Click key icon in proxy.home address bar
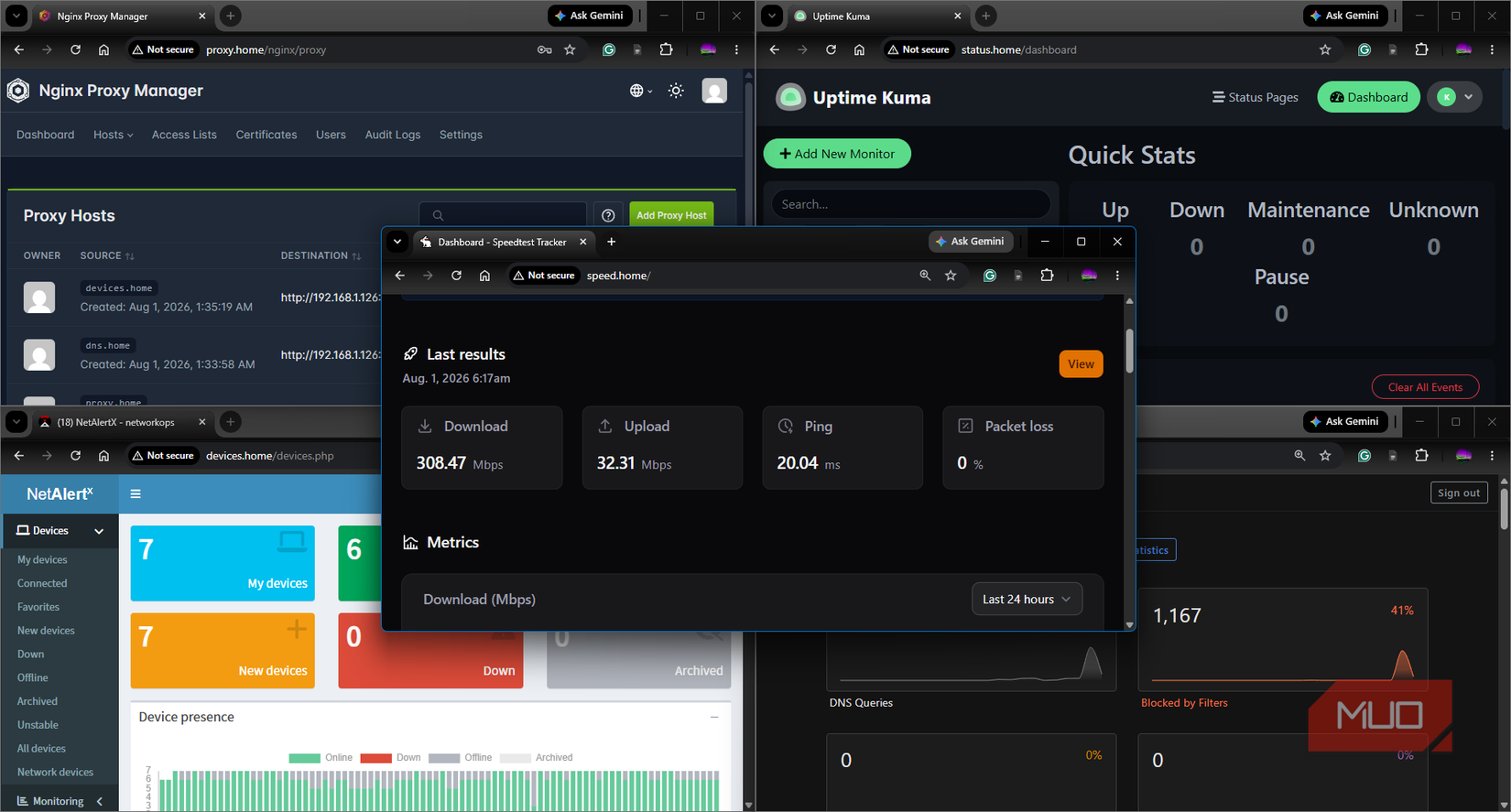Screen dimensions: 1511x812 [x=545, y=49]
